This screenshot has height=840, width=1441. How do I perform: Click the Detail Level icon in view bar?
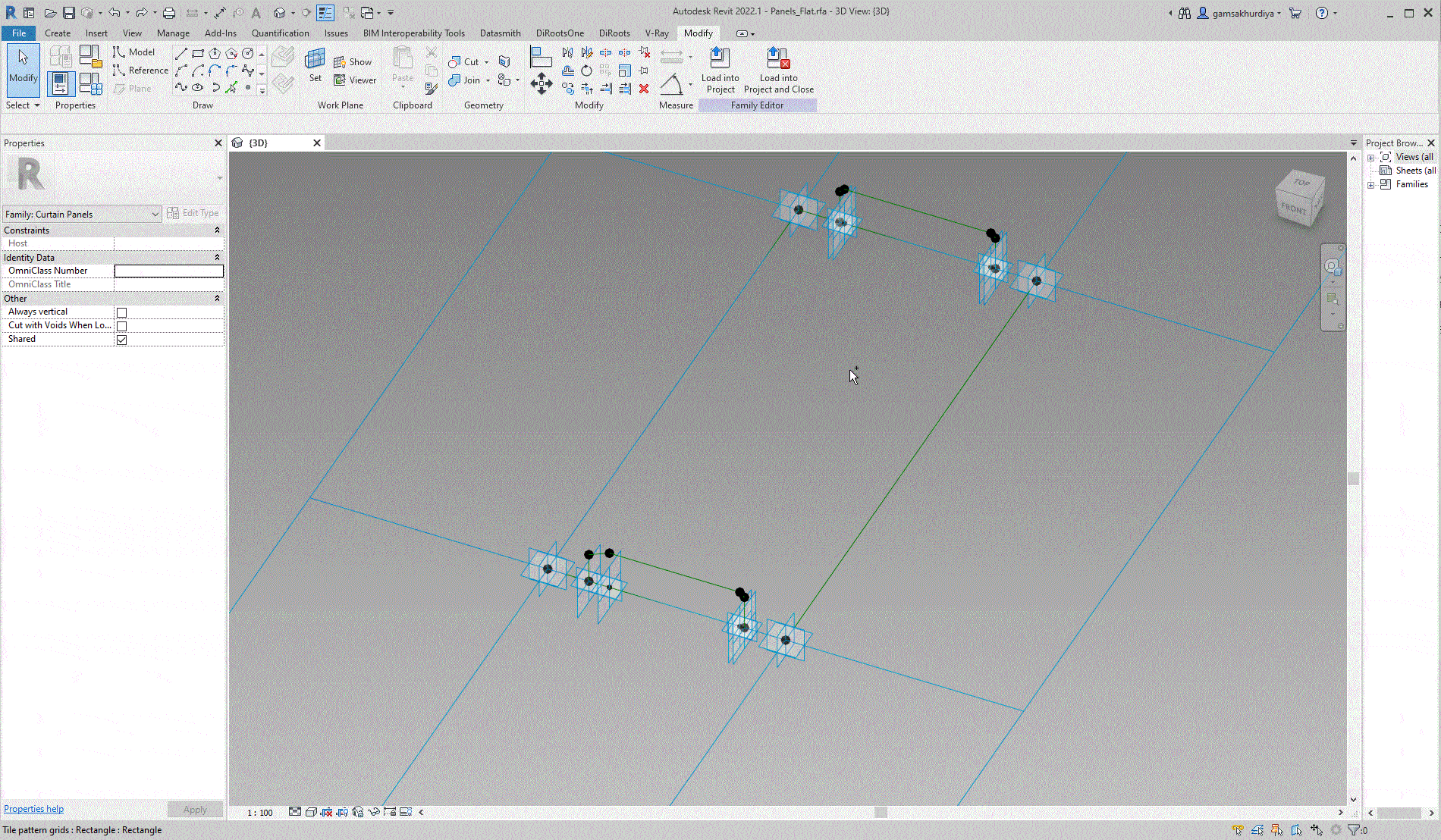pyautogui.click(x=295, y=812)
